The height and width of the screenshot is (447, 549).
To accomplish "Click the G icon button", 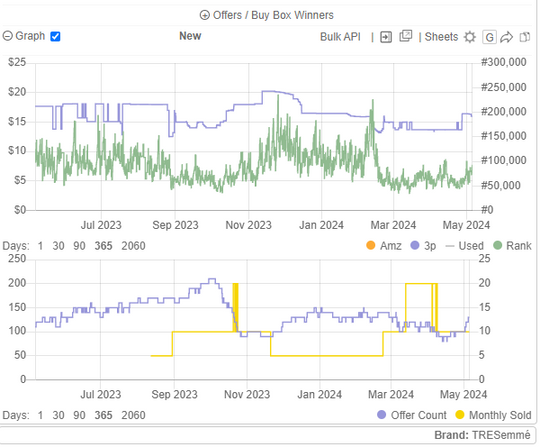I will (489, 37).
